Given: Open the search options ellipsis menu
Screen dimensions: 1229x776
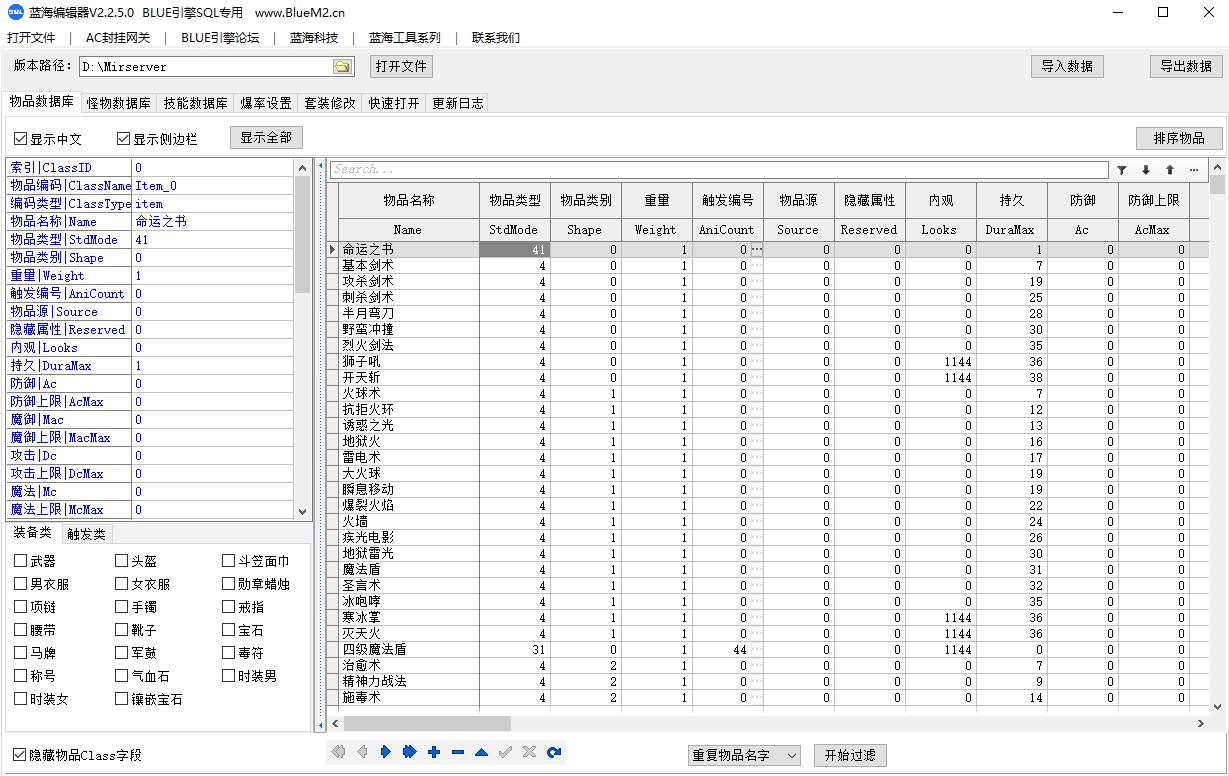Looking at the screenshot, I should (x=1193, y=170).
